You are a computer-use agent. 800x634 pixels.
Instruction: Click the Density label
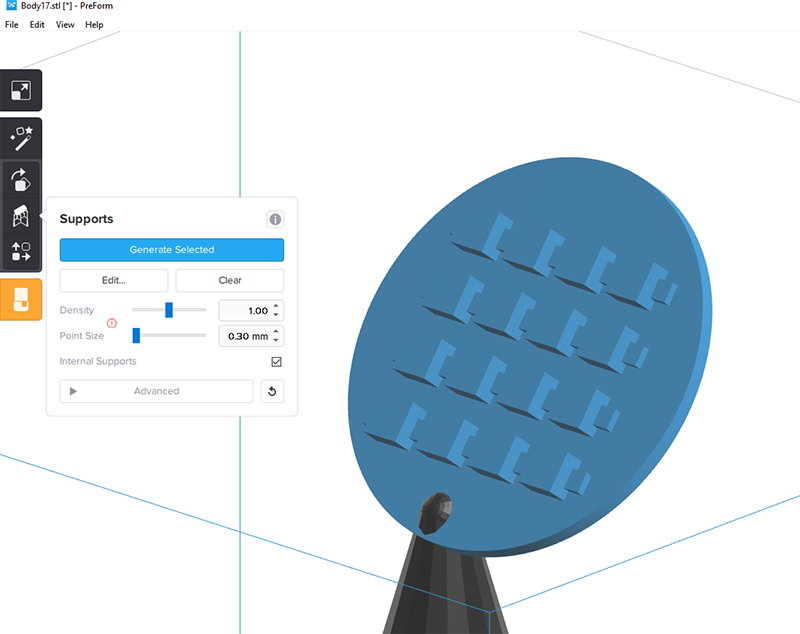pyautogui.click(x=77, y=310)
